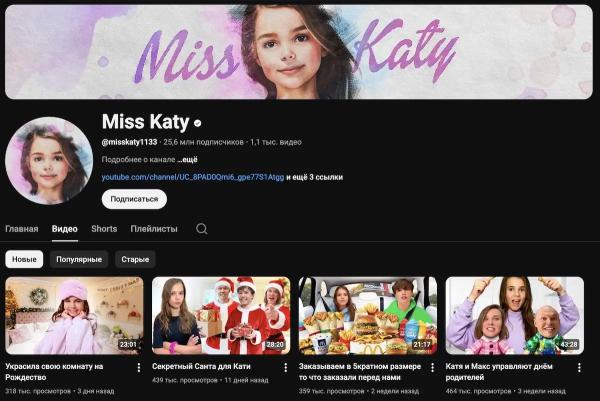Go to the 'Плейлисты' tab
The height and width of the screenshot is (401, 600).
click(x=154, y=229)
